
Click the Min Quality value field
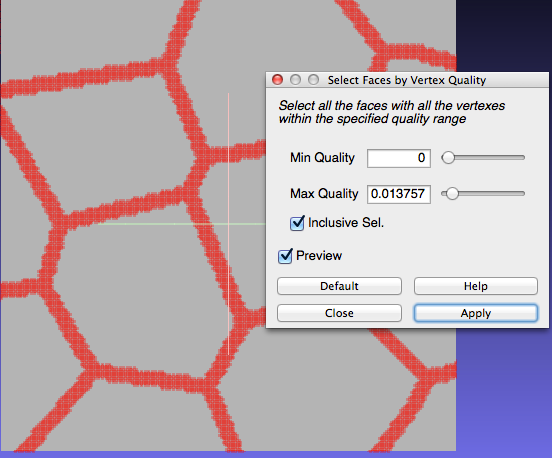[x=399, y=158]
